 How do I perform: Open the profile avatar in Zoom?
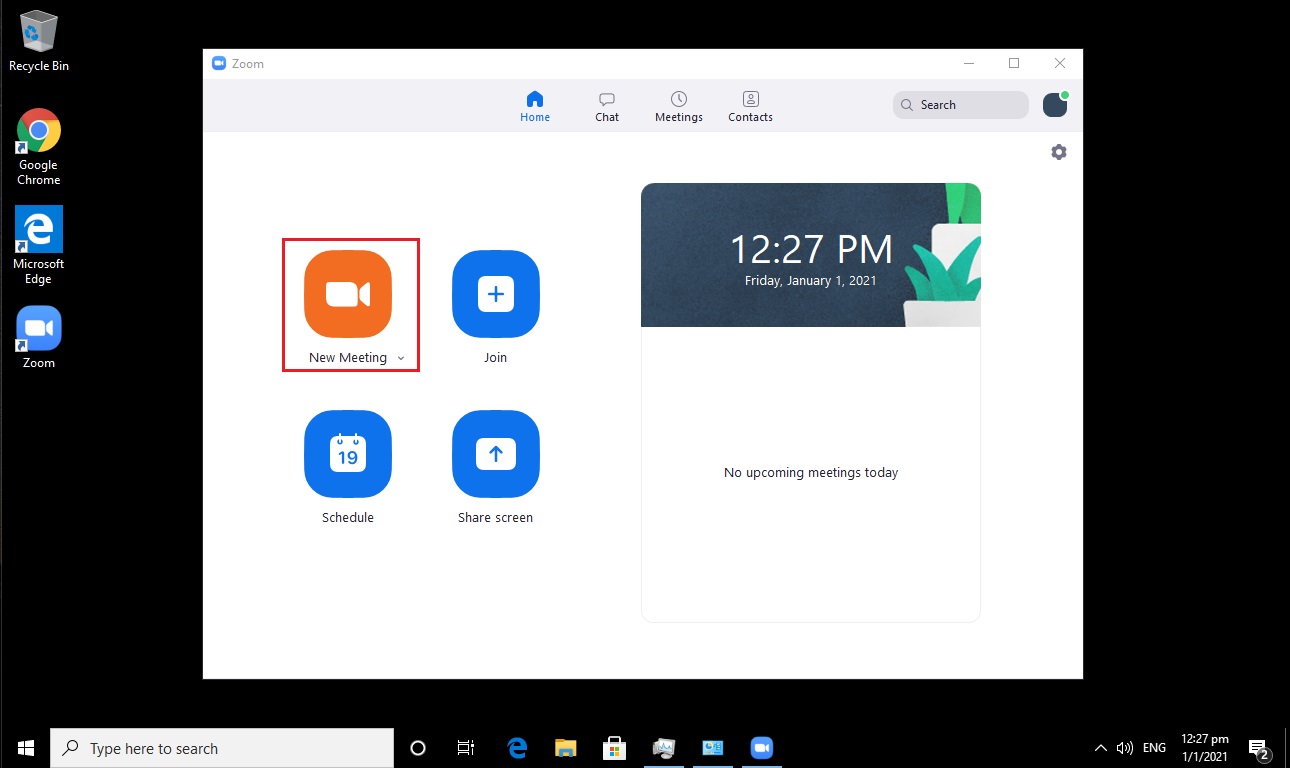1055,105
